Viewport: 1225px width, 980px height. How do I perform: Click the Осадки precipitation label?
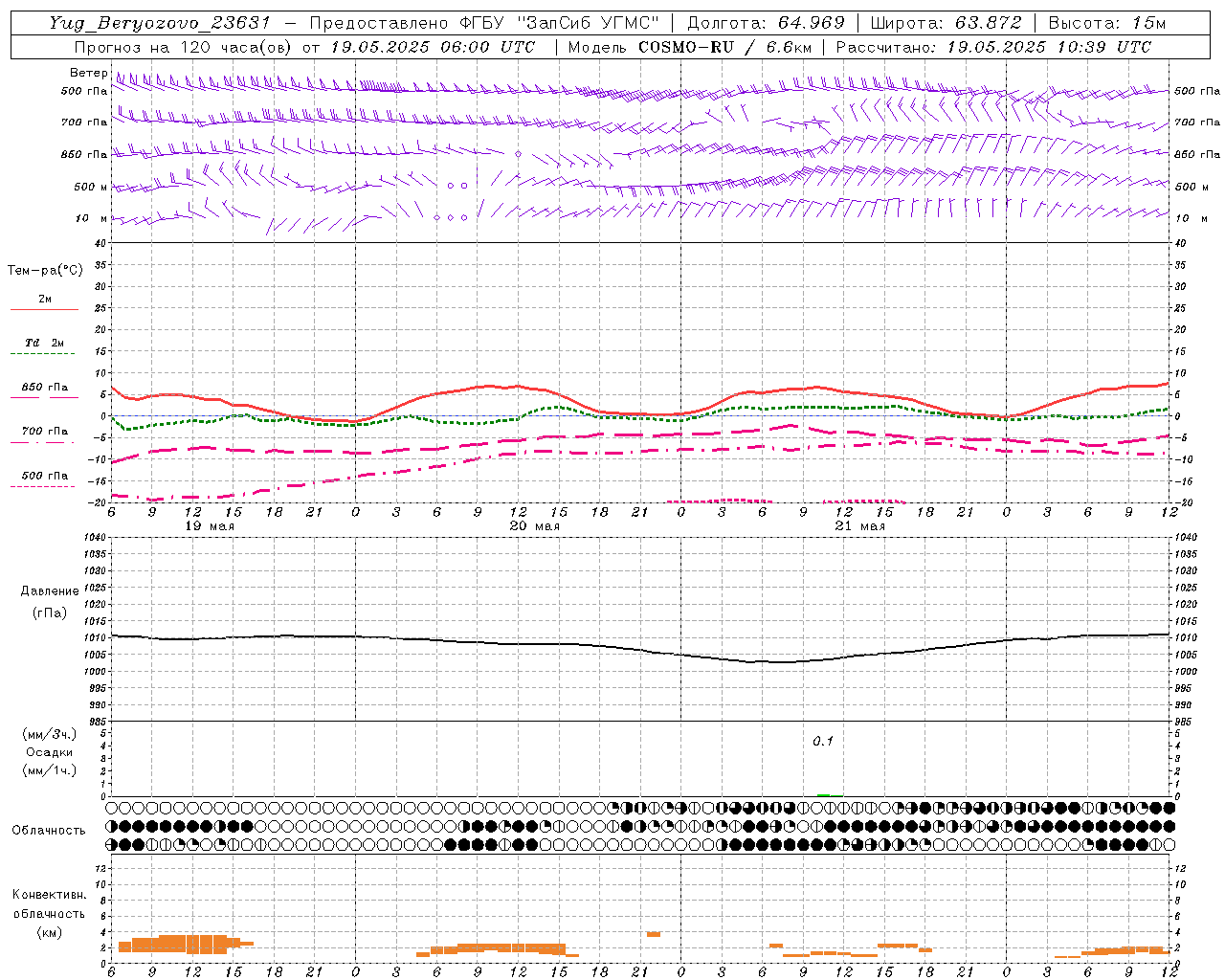pyautogui.click(x=49, y=752)
